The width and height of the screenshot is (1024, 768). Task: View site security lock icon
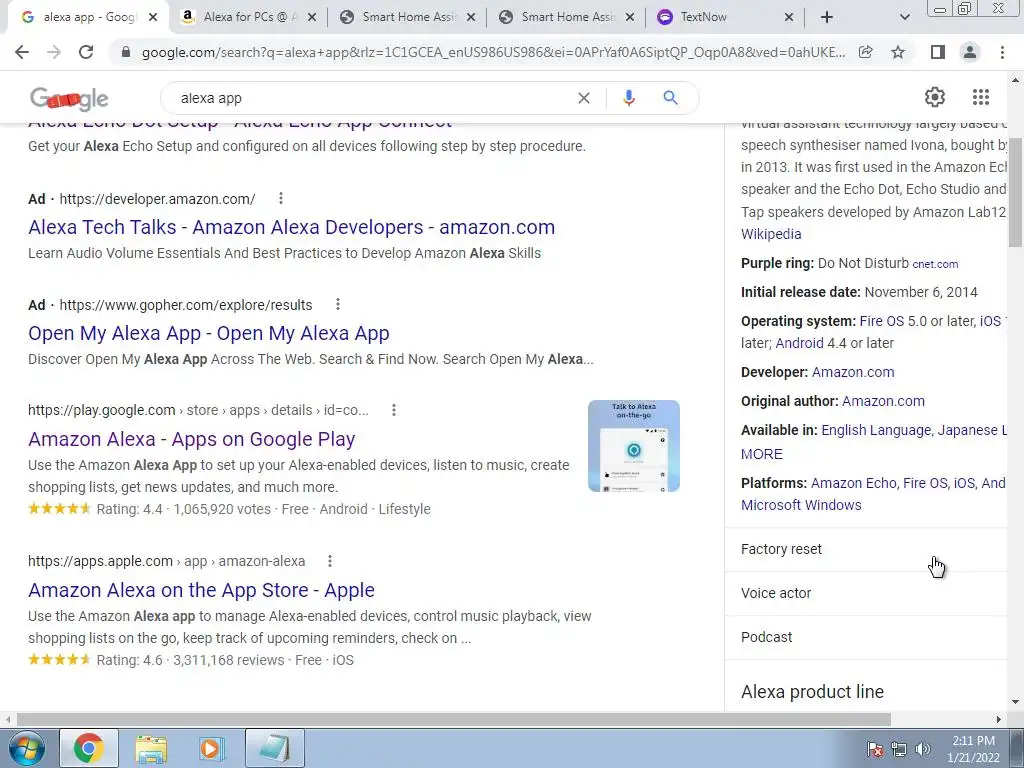(126, 52)
